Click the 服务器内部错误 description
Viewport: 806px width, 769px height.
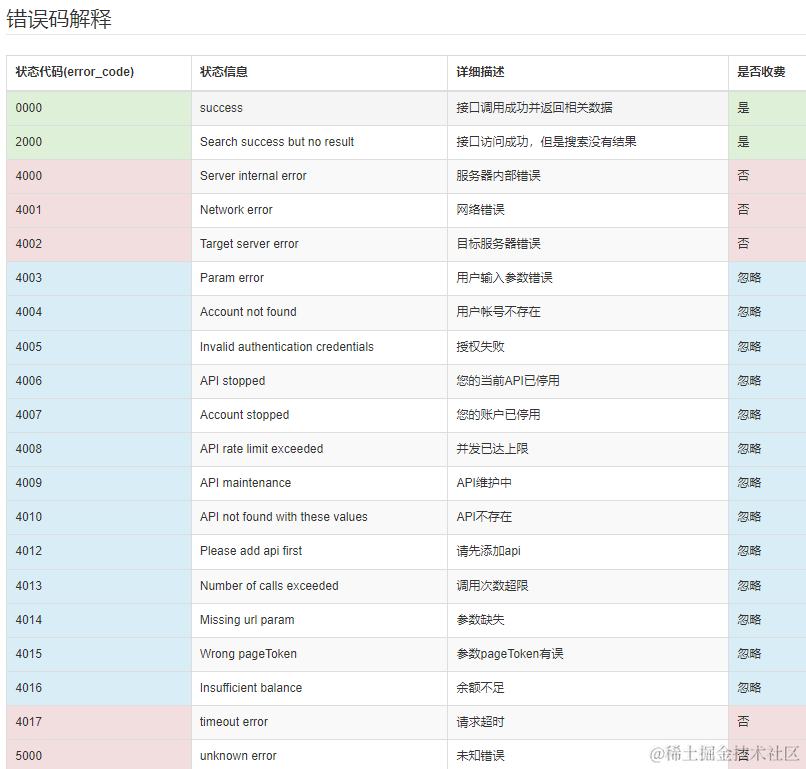(499, 176)
